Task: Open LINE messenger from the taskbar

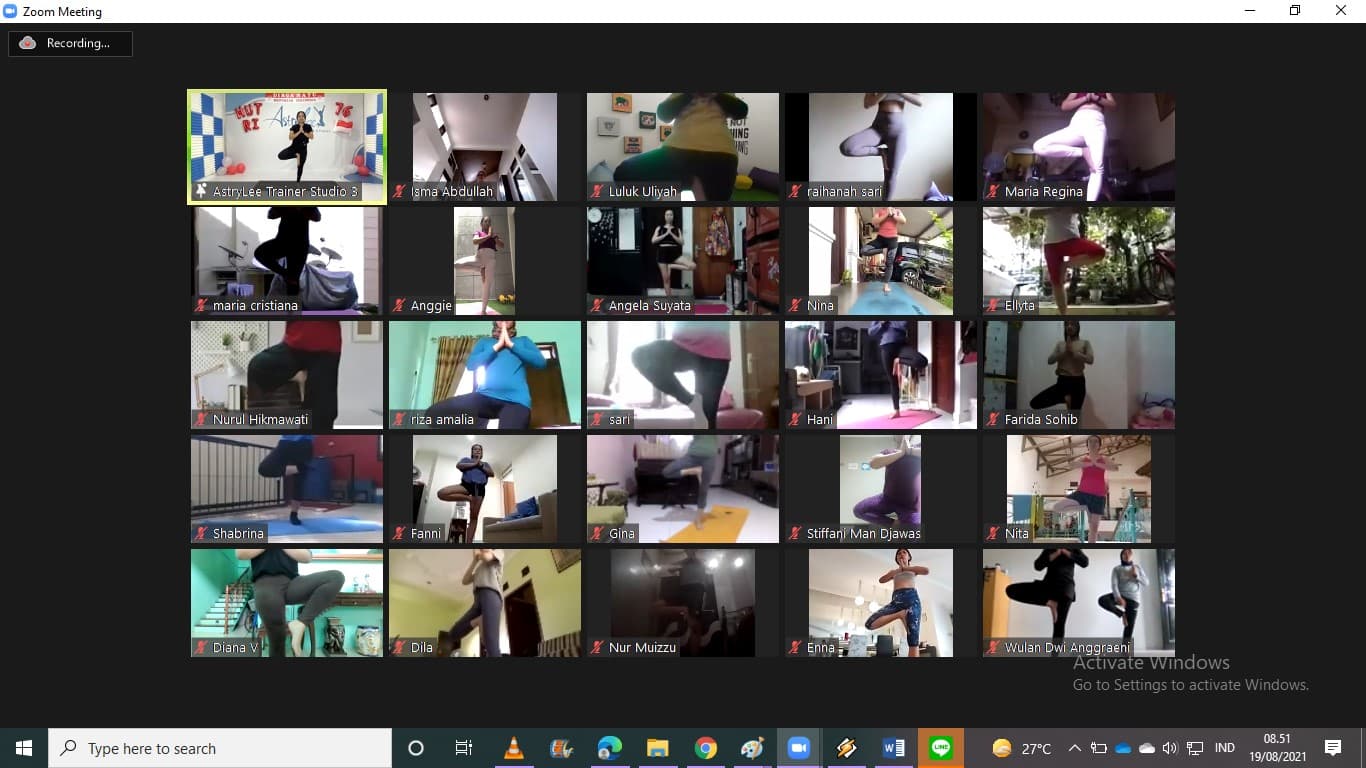Action: pos(941,748)
